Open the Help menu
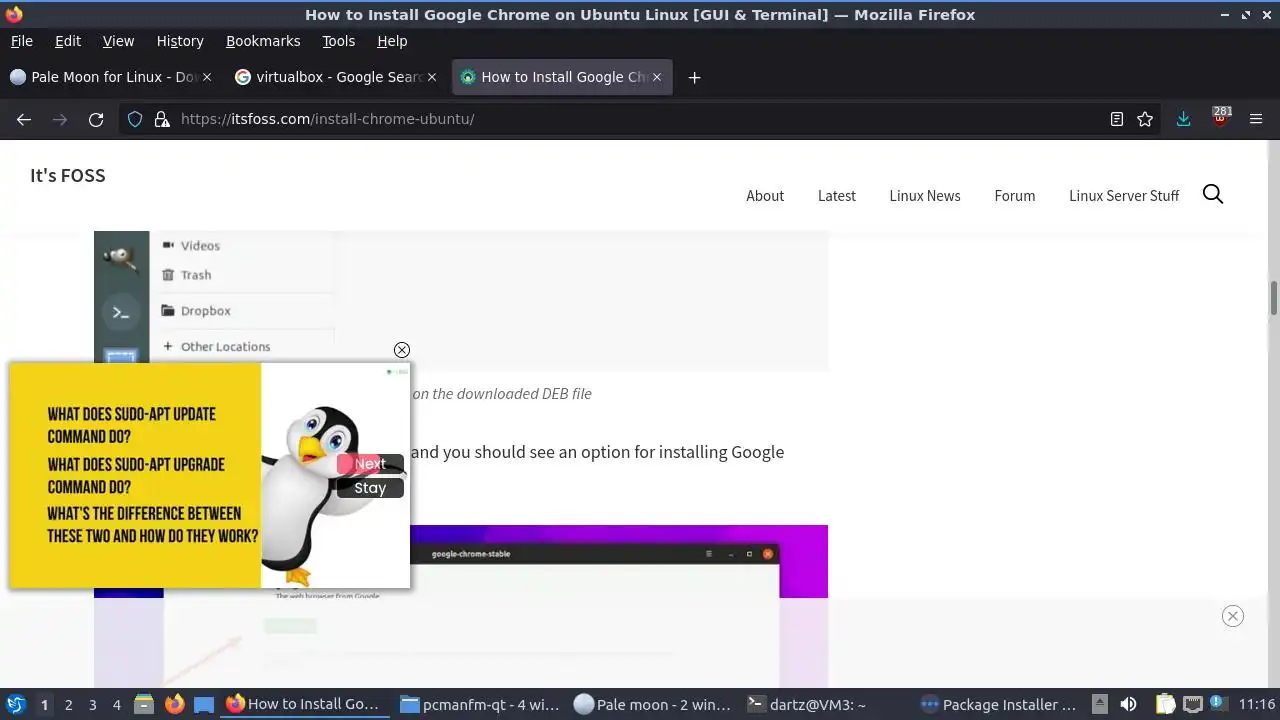The width and height of the screenshot is (1280, 720). pos(392,41)
